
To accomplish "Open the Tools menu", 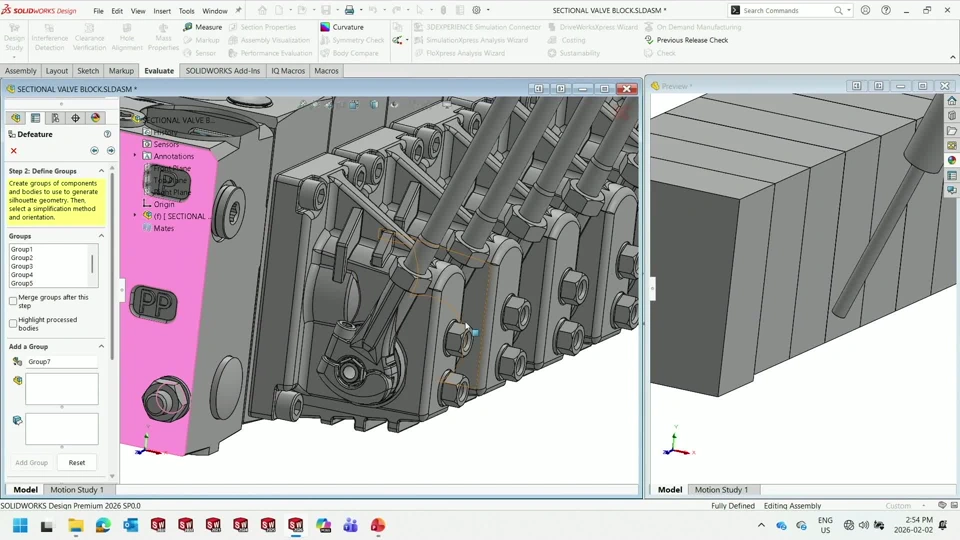I will click(x=186, y=11).
